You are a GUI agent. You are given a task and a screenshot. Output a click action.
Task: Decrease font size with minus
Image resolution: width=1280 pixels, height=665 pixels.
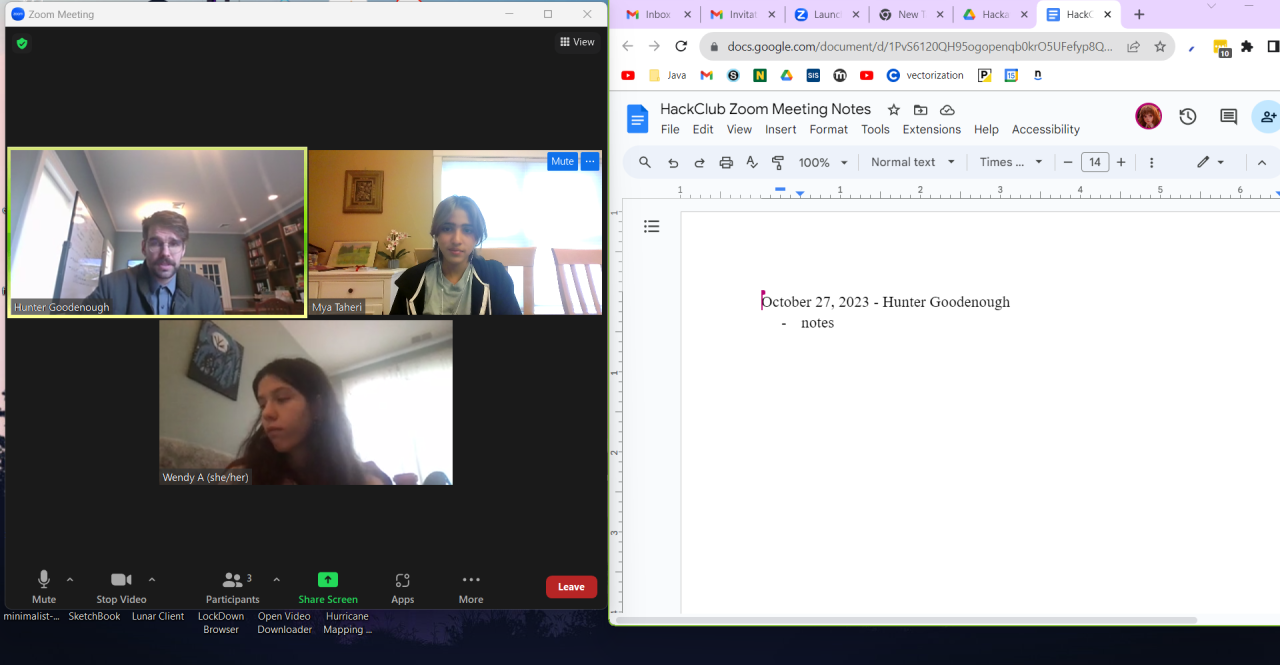[x=1068, y=162]
